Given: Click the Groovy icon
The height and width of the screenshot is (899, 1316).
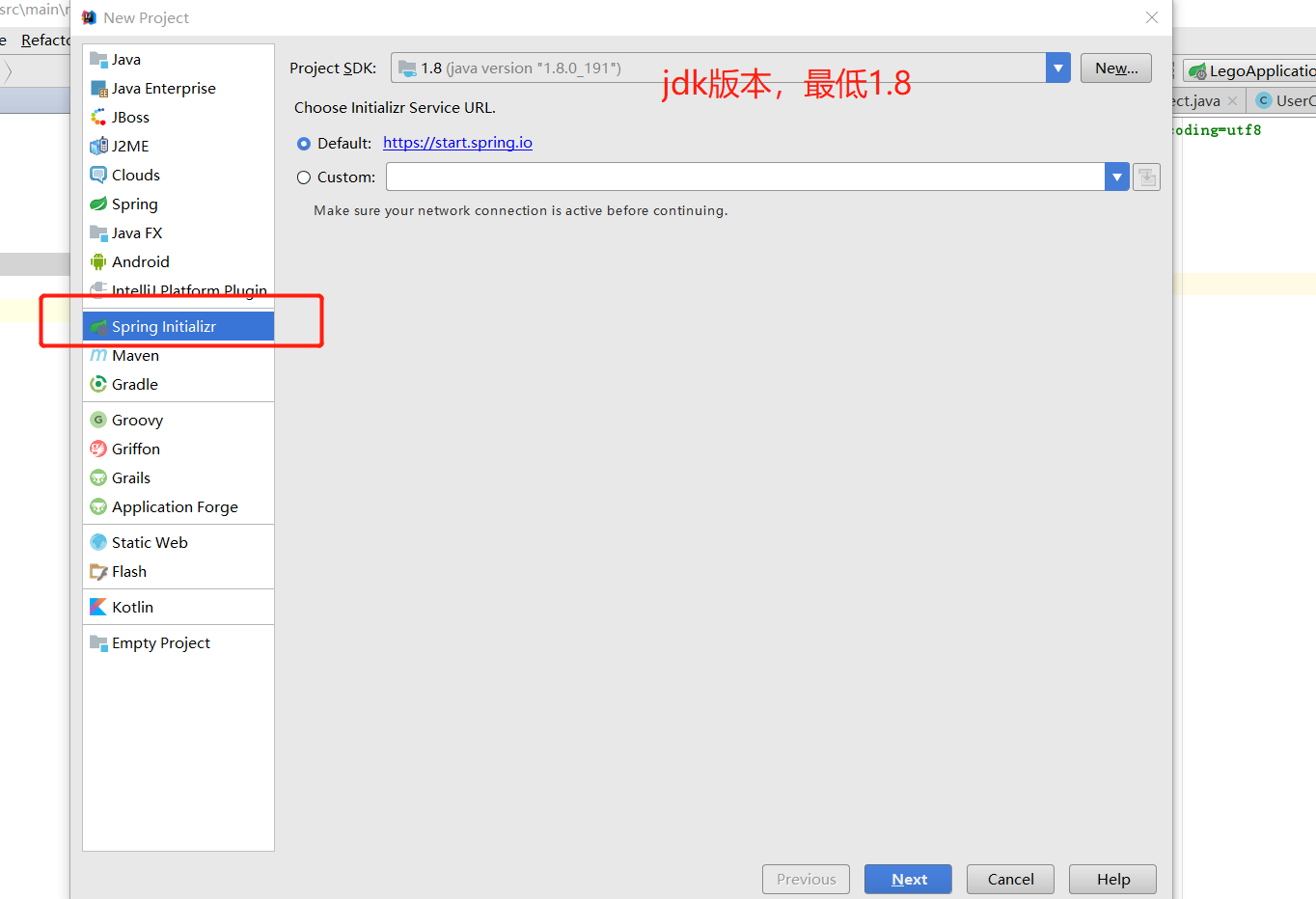Looking at the screenshot, I should [98, 421].
